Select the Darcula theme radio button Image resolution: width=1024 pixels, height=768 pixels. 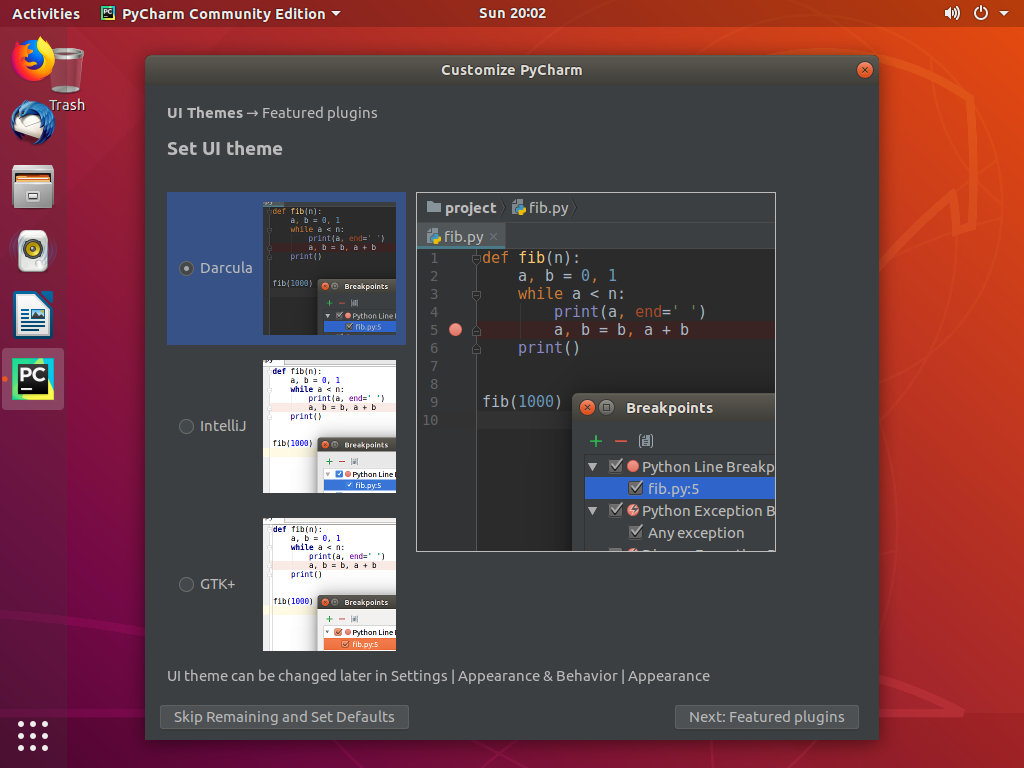point(186,268)
